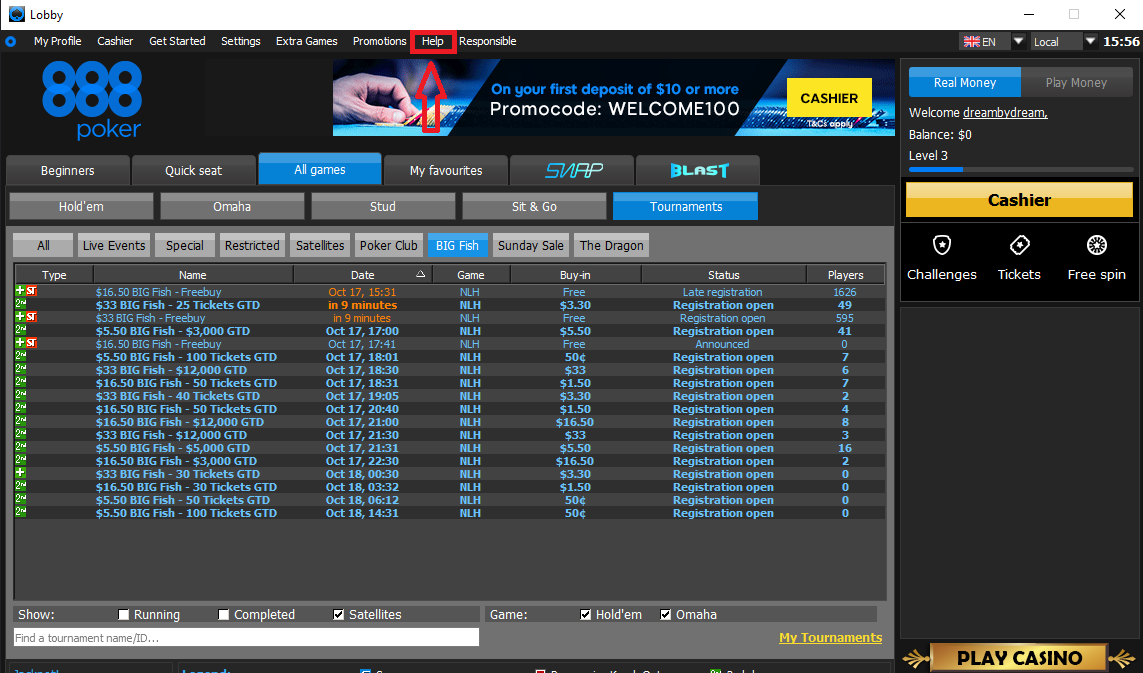
Task: Switch to Real Money mode
Action: pyautogui.click(x=964, y=82)
